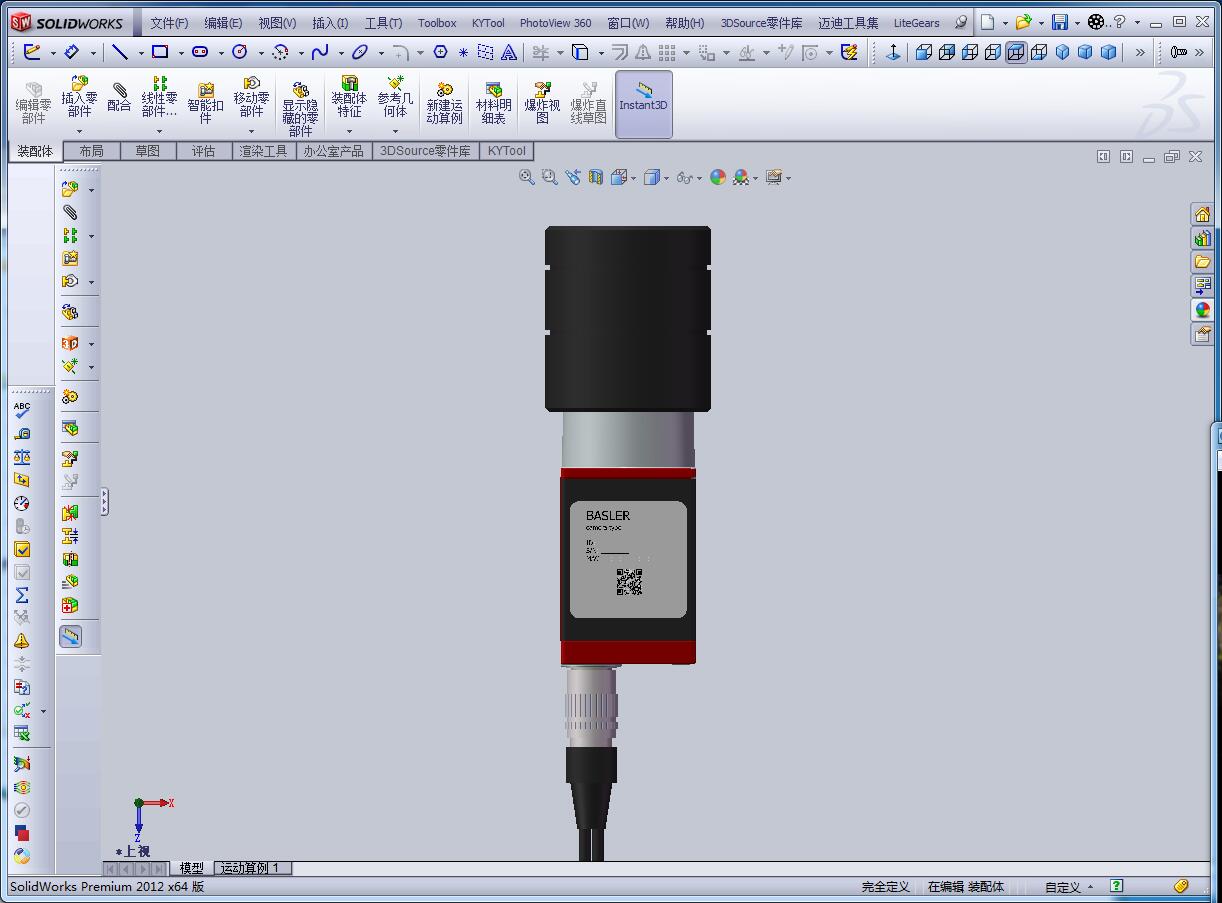Open Design Library task pane tab
1222x903 pixels.
click(x=1202, y=238)
